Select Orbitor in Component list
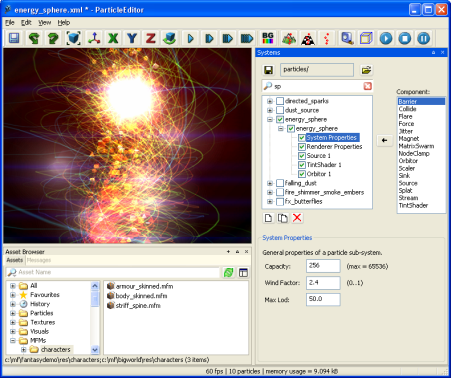 click(x=408, y=161)
